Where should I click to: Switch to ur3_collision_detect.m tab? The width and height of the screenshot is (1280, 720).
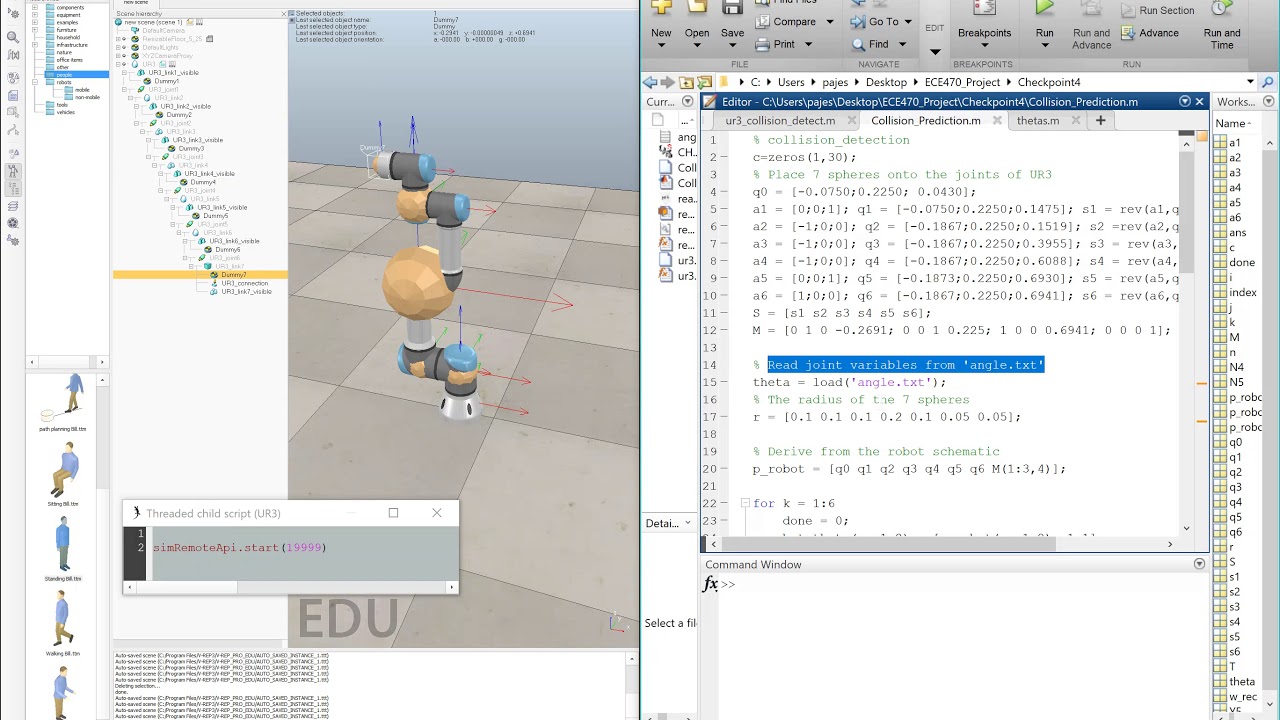tap(780, 121)
